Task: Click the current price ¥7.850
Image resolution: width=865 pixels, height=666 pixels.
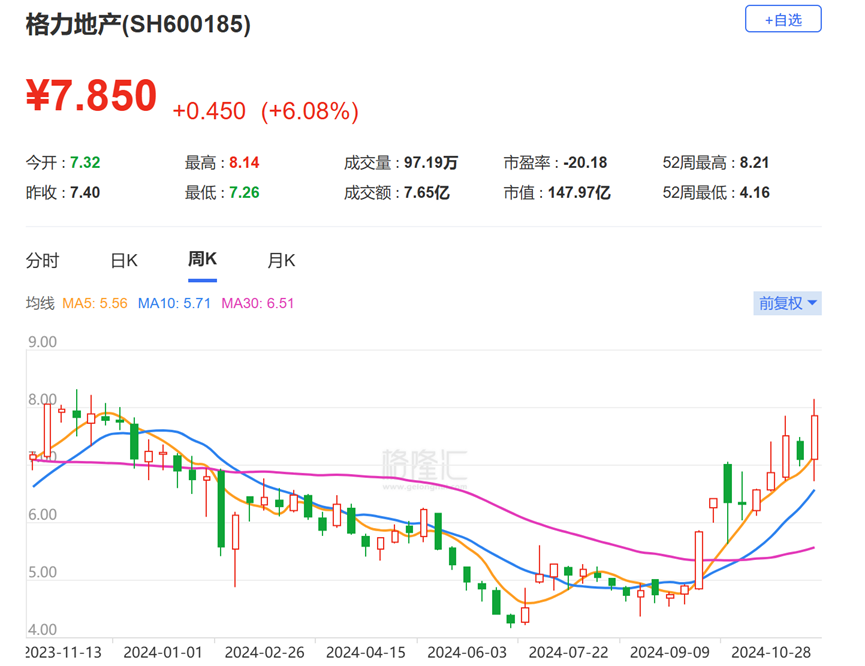Action: coord(92,95)
